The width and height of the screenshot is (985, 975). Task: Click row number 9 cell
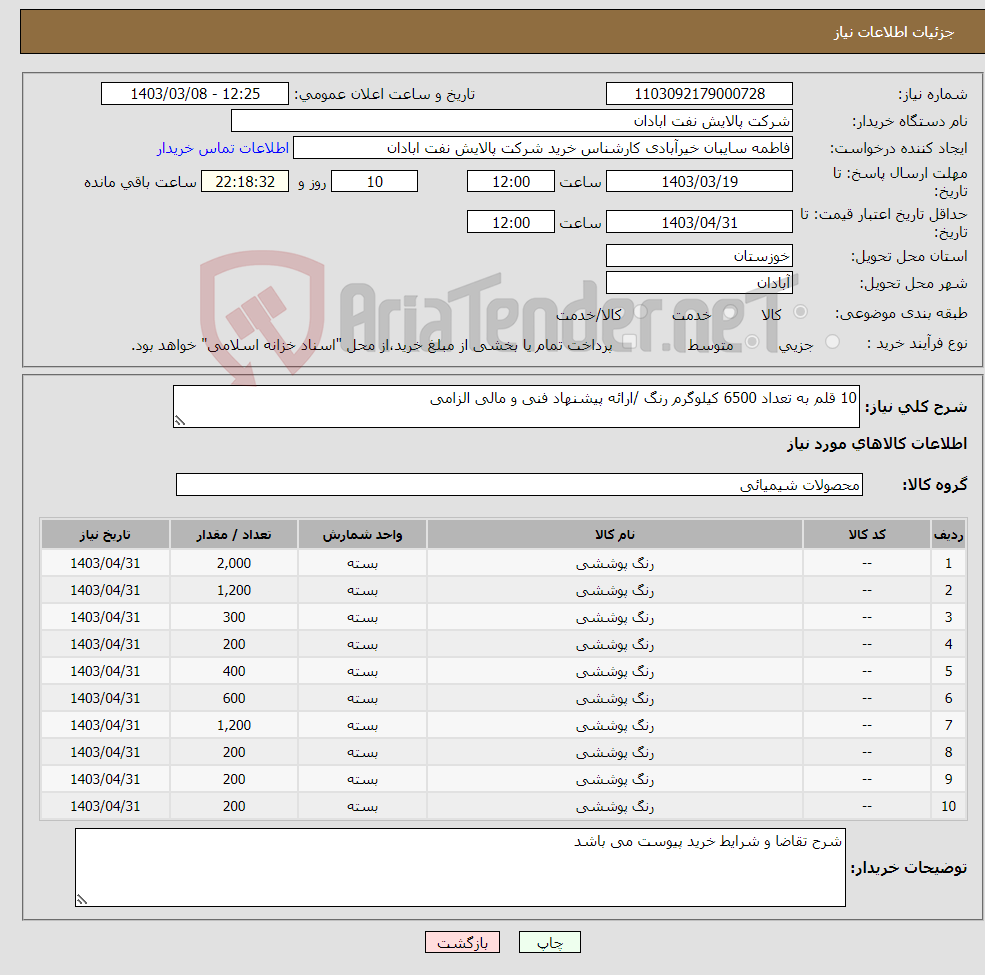coord(948,780)
